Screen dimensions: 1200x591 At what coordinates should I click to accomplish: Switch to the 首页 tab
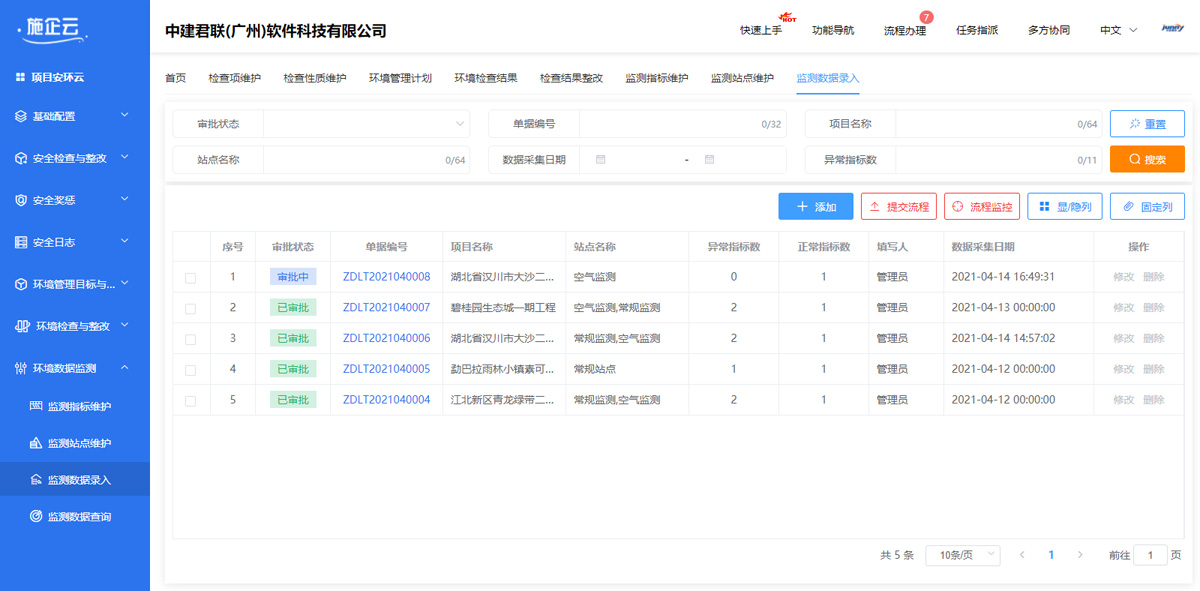tap(175, 78)
